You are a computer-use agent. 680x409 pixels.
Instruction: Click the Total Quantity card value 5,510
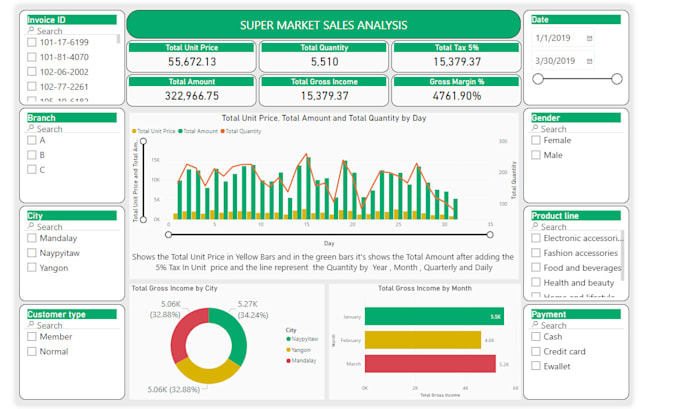[x=324, y=62]
